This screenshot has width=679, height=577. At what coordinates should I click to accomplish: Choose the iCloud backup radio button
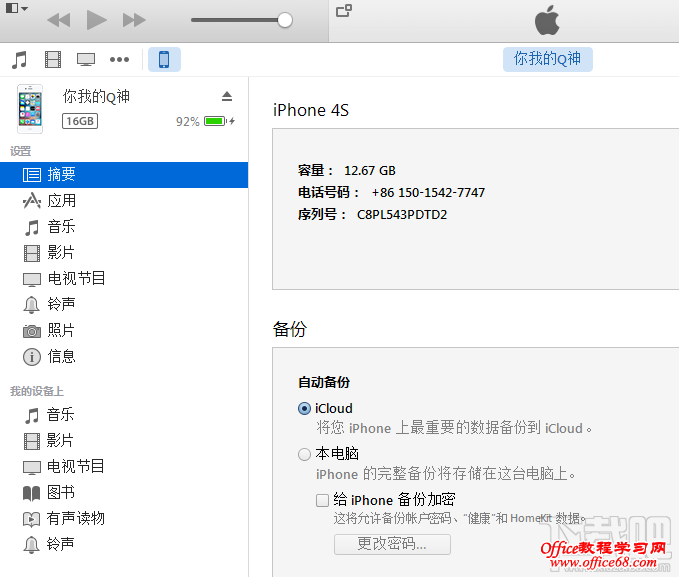(x=304, y=408)
